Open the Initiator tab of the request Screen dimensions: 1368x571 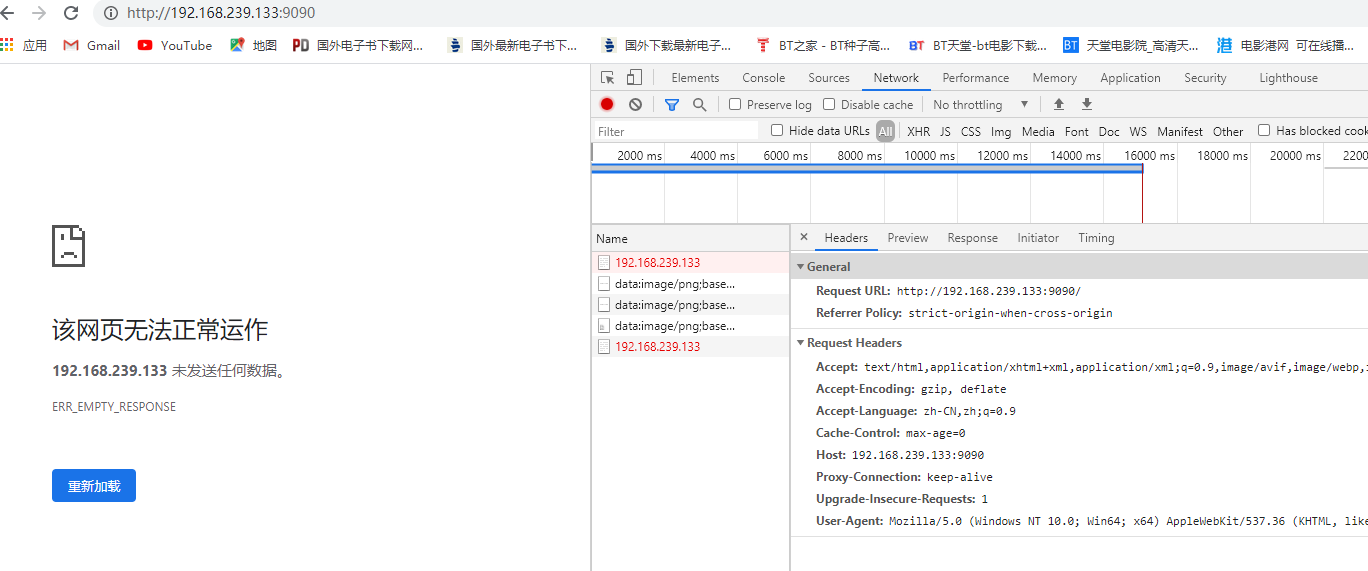pyautogui.click(x=1038, y=238)
